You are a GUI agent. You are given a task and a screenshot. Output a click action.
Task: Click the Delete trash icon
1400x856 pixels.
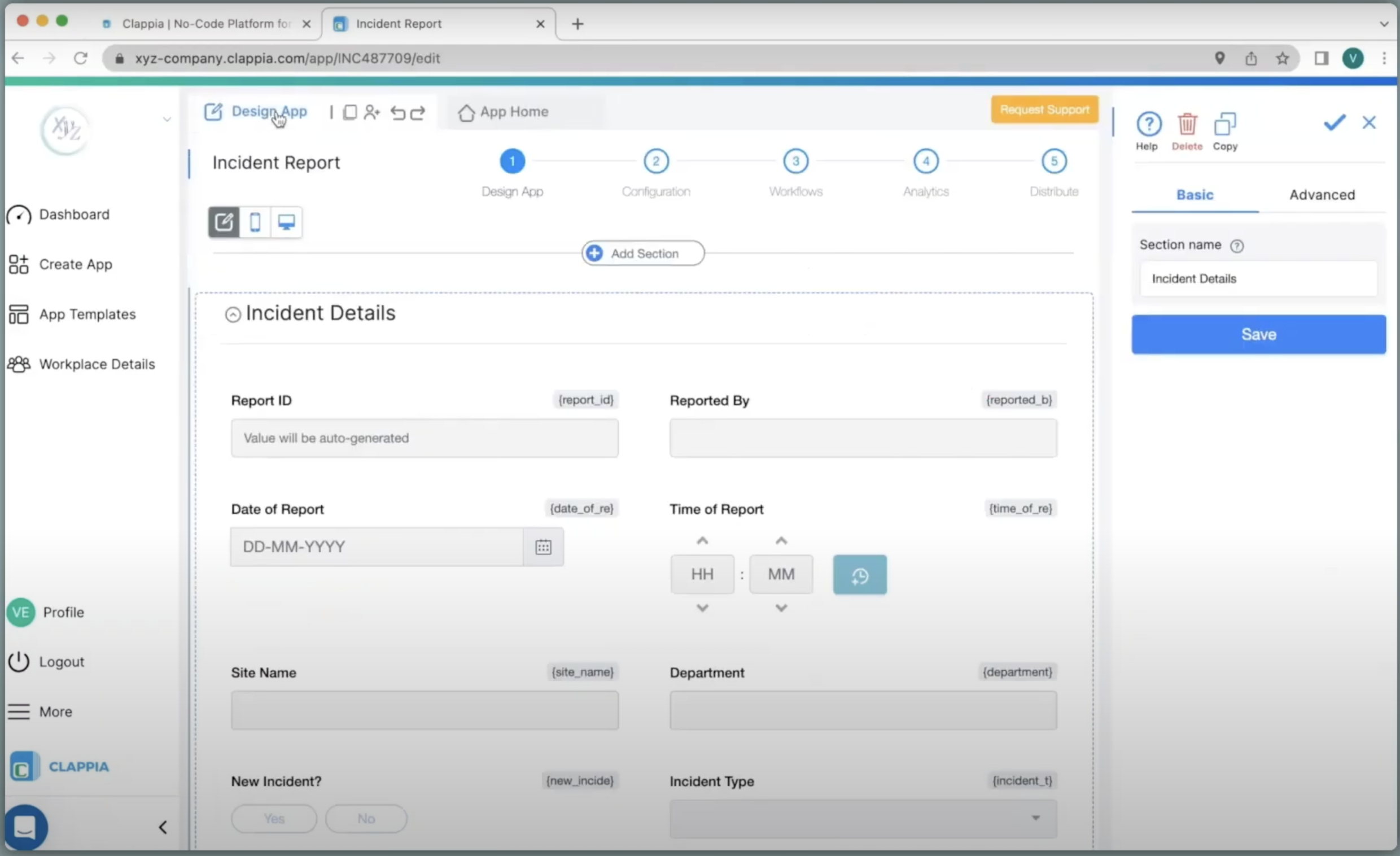(1187, 124)
